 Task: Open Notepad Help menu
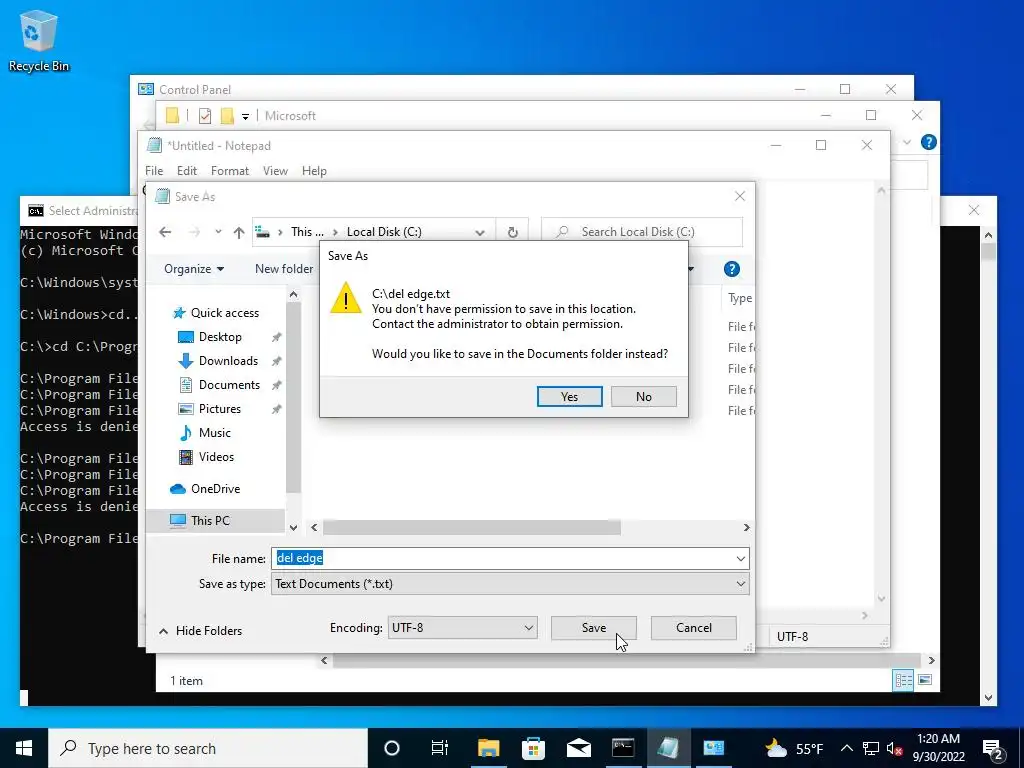coord(314,171)
